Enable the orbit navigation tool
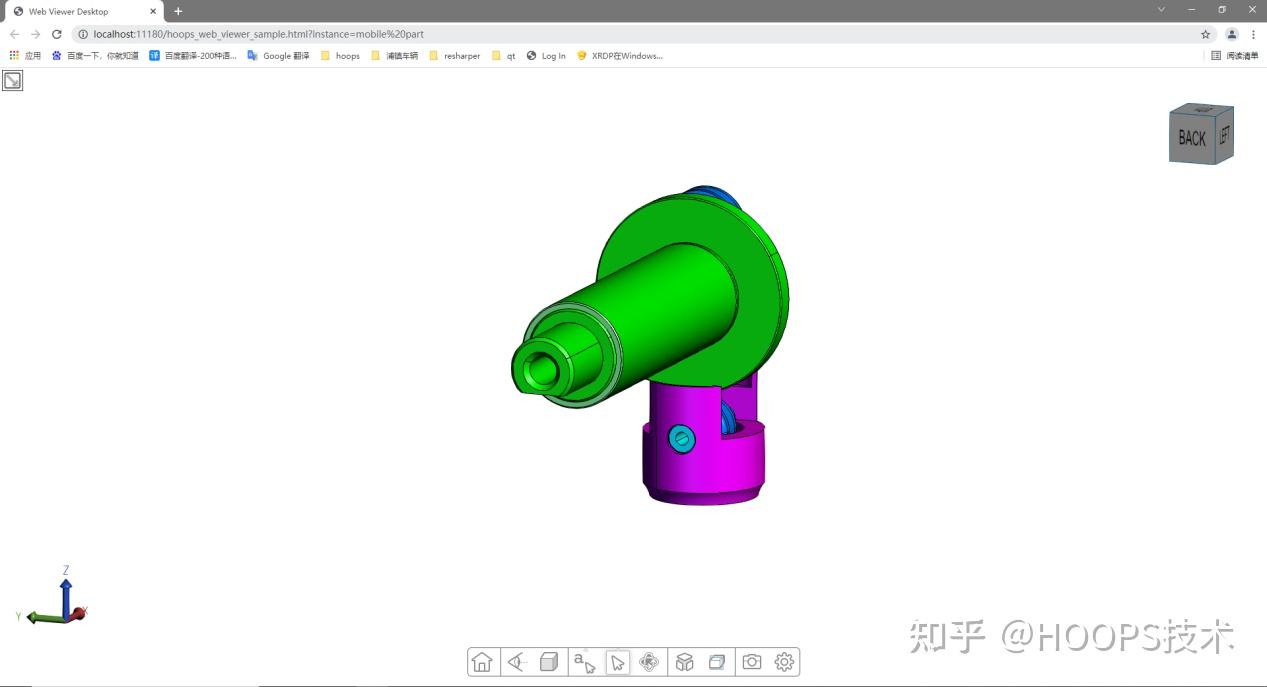Image resolution: width=1267 pixels, height=687 pixels. pos(650,661)
